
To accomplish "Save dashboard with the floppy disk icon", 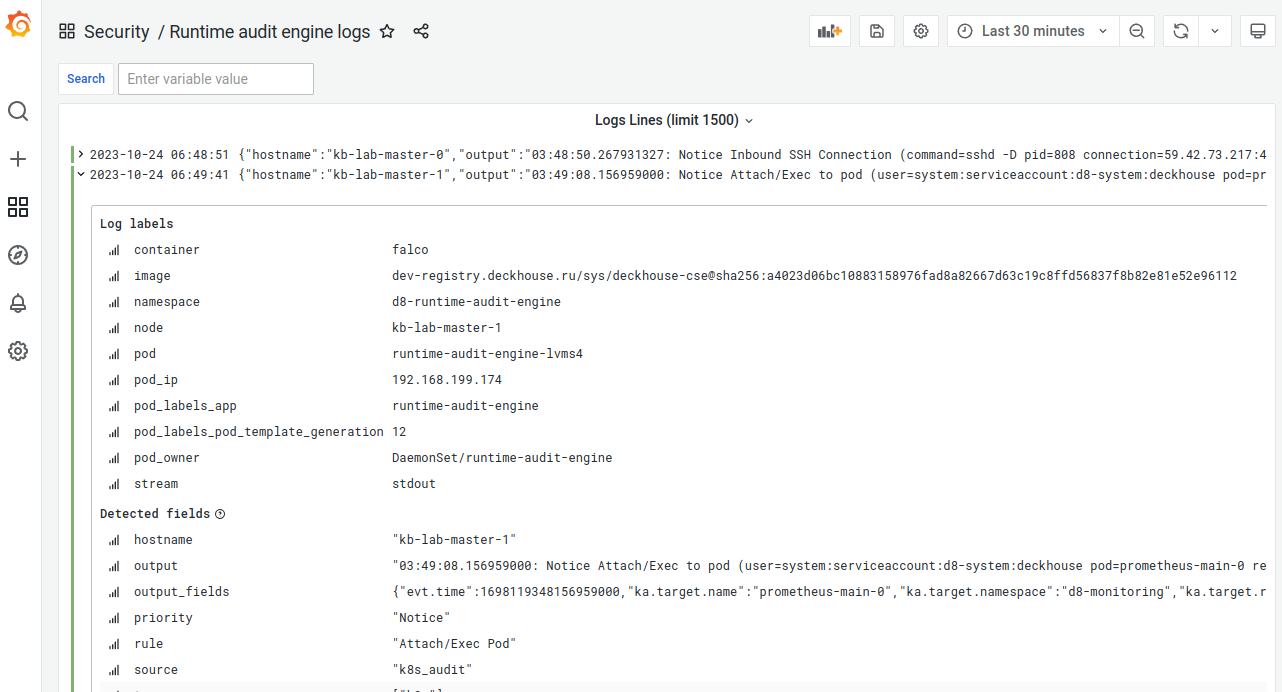I will (877, 31).
